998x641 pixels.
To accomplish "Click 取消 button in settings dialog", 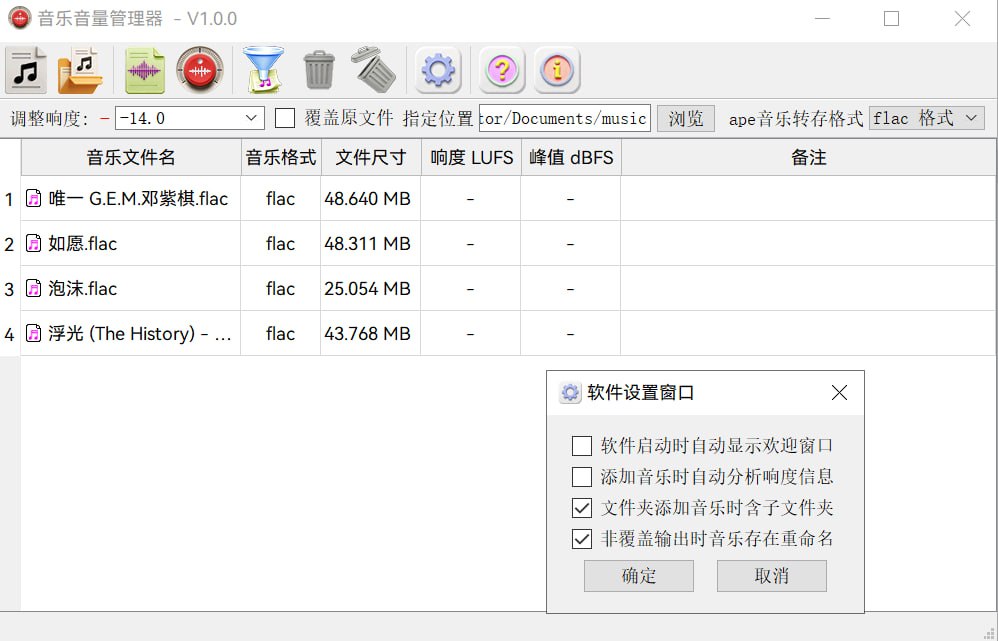I will [772, 576].
